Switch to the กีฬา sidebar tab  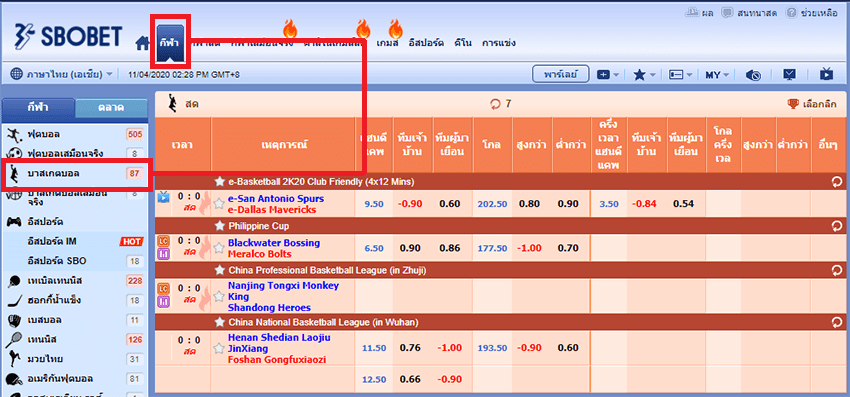pos(38,107)
